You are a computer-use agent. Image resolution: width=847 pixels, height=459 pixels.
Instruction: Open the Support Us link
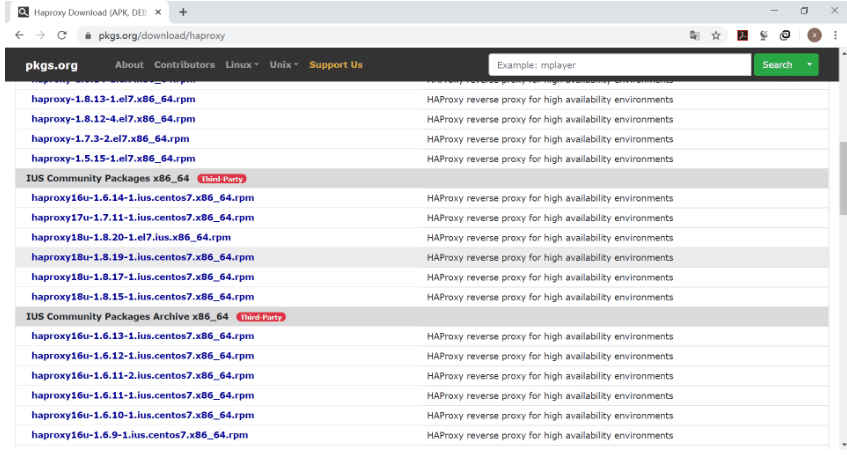click(335, 65)
